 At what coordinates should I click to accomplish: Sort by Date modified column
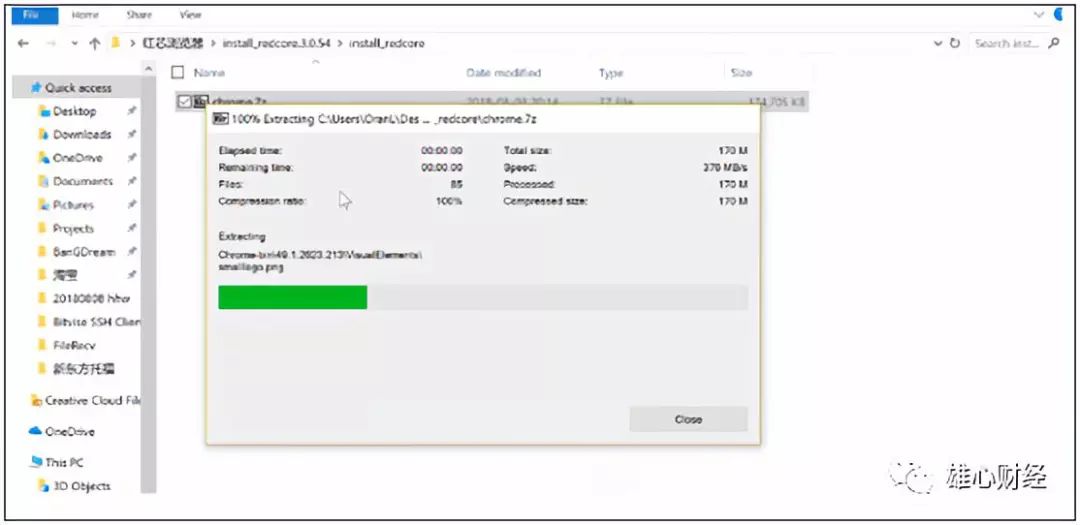503,72
